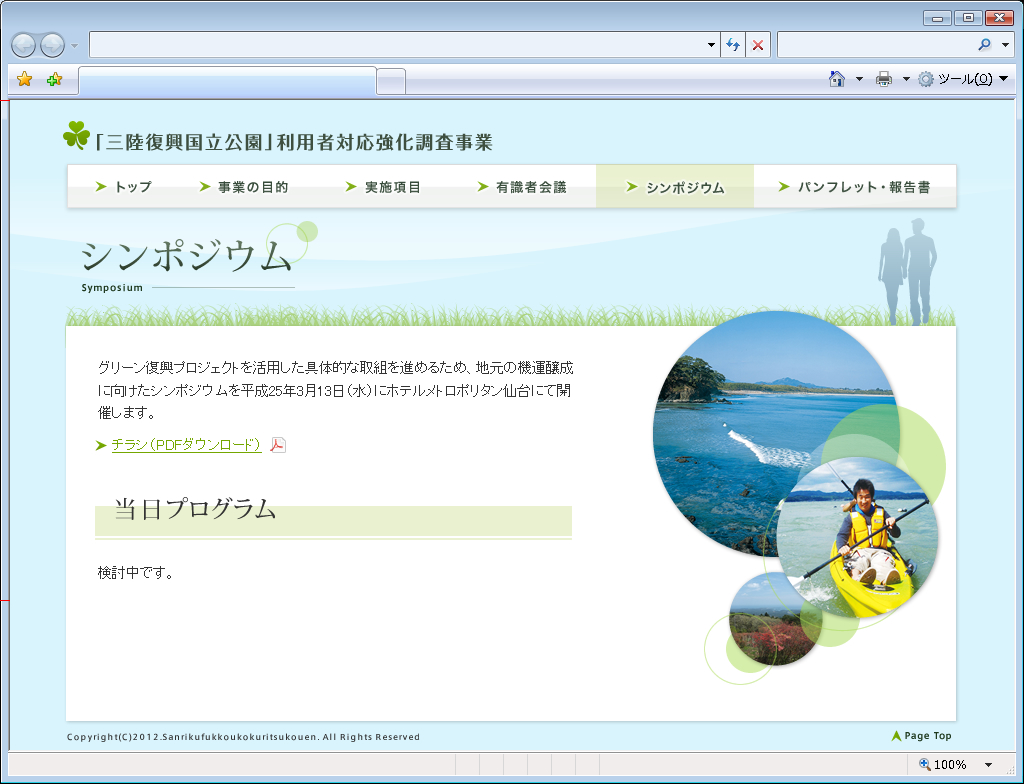Select the トップ navigation item
1024x784 pixels.
124,187
